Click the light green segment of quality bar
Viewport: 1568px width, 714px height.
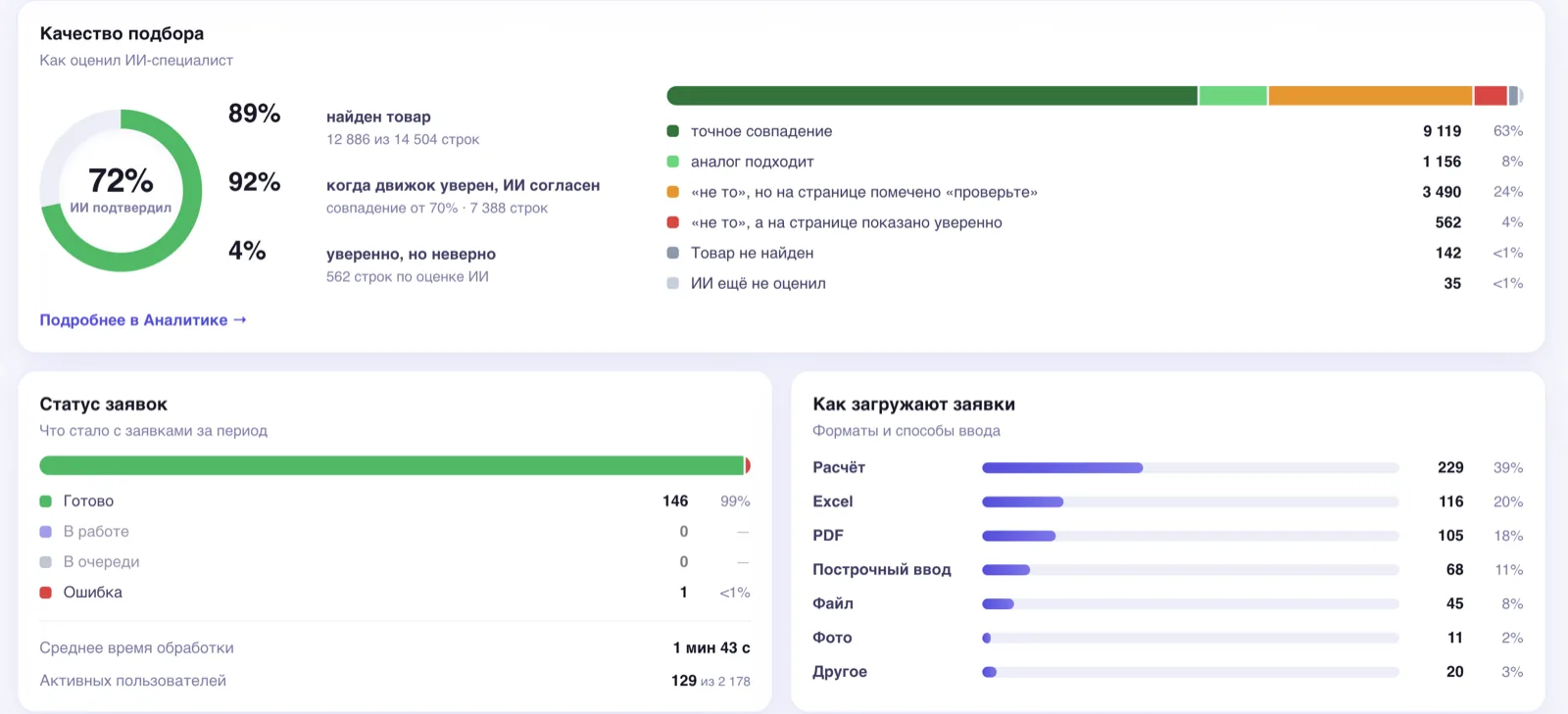[1233, 95]
